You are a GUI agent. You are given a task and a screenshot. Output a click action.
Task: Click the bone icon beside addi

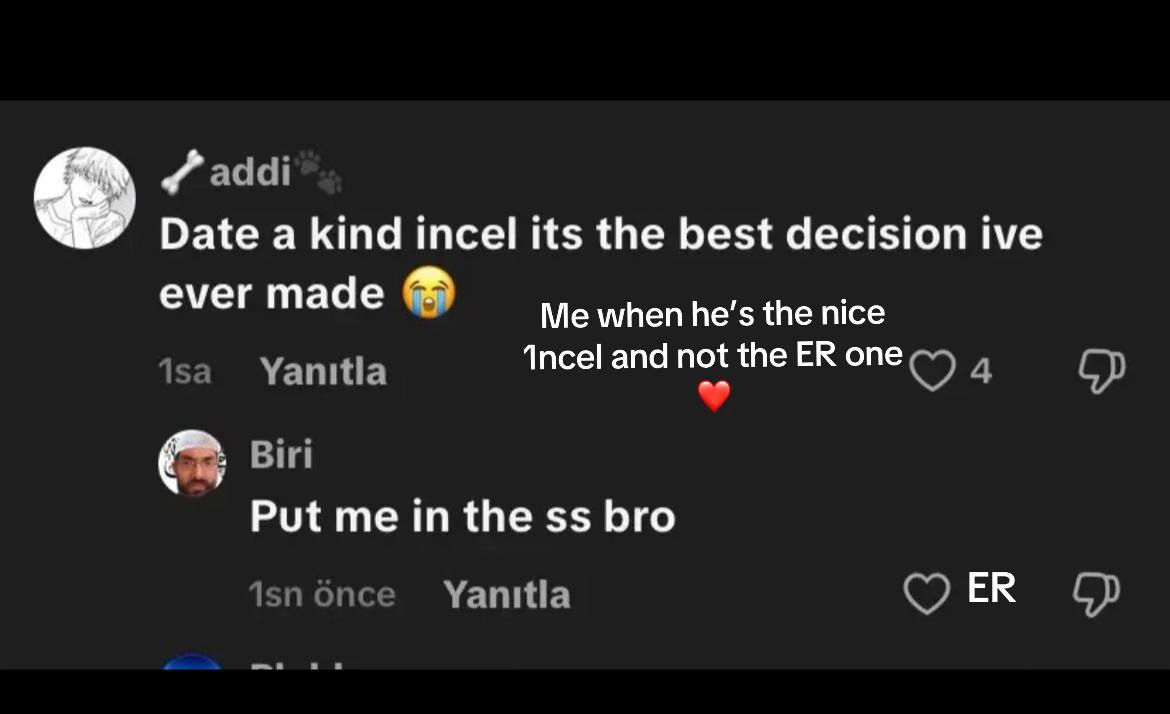tap(183, 172)
